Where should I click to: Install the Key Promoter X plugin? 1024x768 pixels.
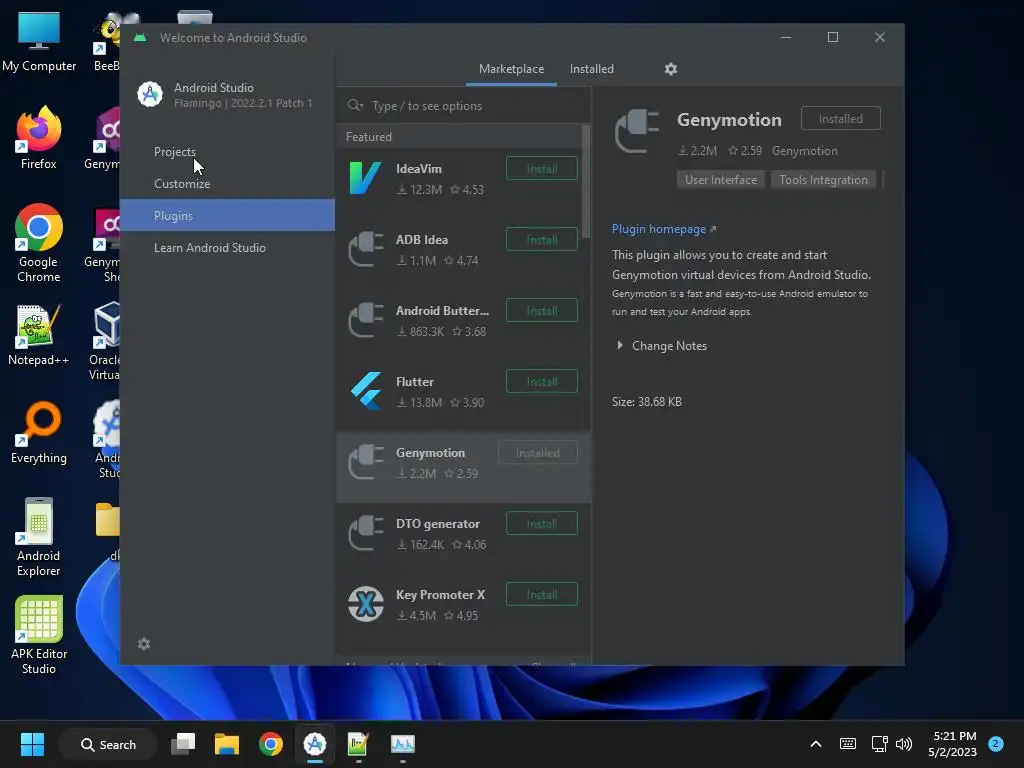point(542,595)
